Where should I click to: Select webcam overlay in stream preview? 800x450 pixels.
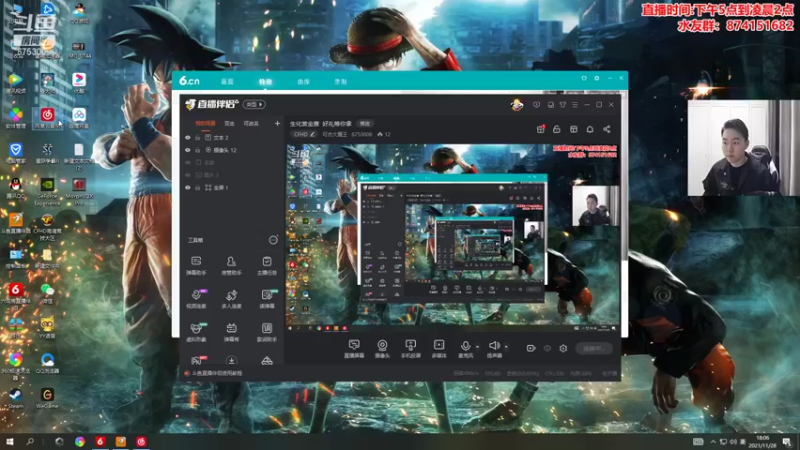[x=595, y=206]
